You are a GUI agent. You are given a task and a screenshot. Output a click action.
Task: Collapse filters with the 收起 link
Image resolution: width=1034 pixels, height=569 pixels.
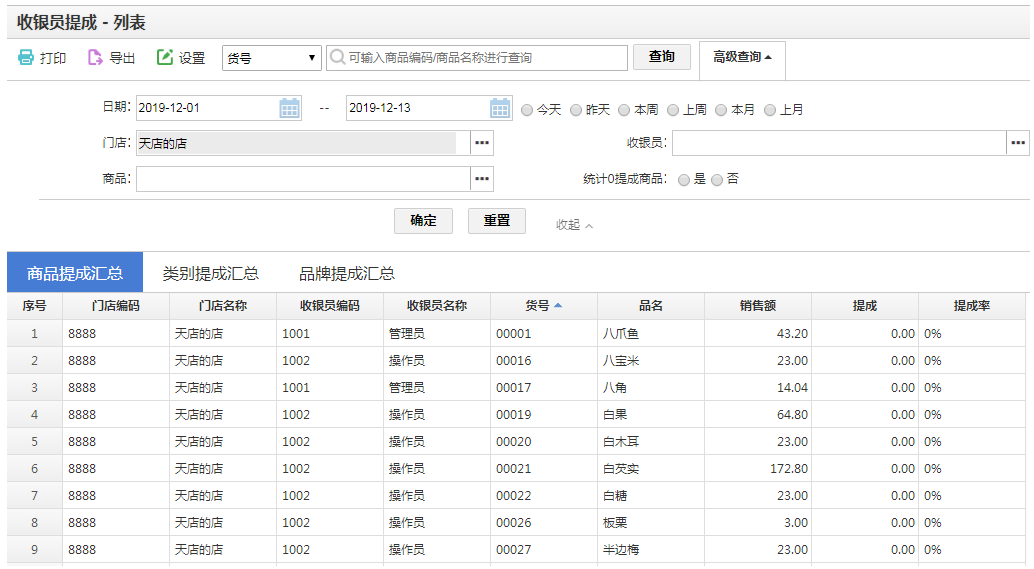click(x=574, y=225)
